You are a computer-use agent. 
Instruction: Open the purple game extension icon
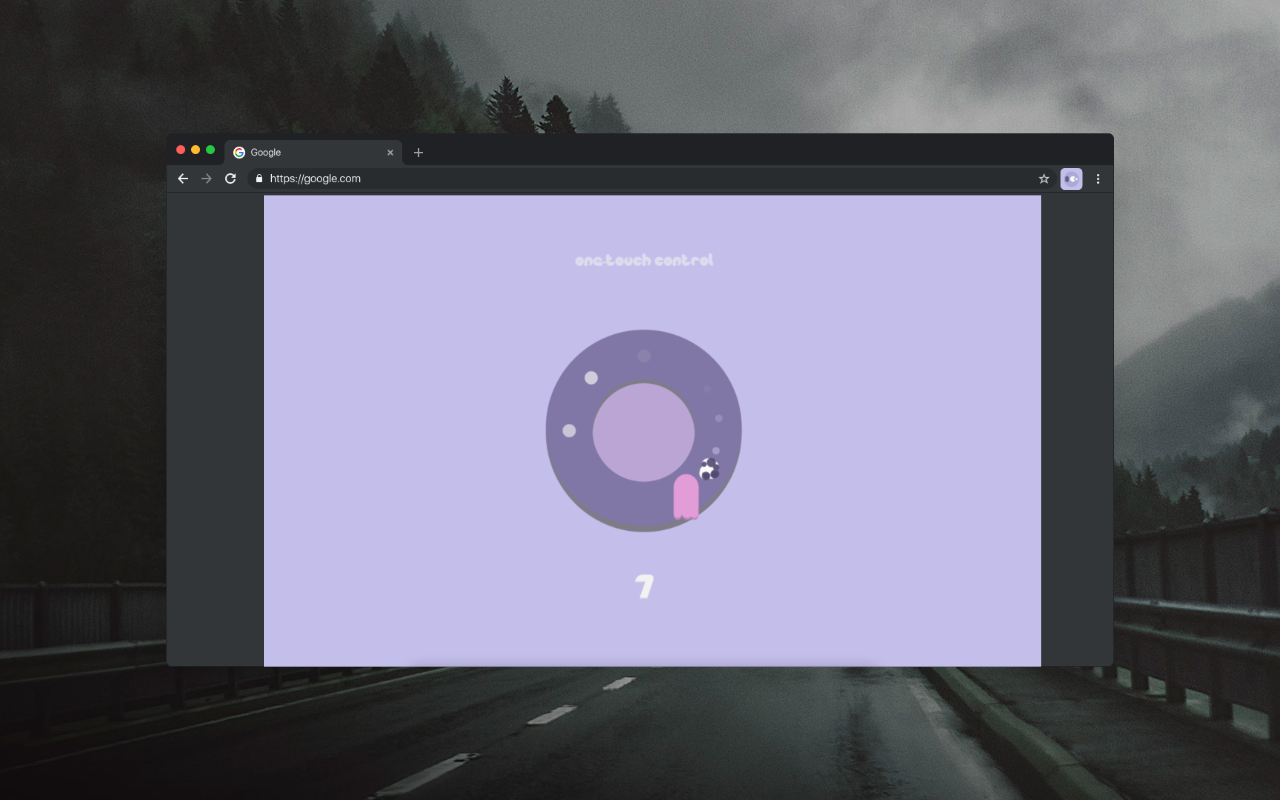[1071, 179]
